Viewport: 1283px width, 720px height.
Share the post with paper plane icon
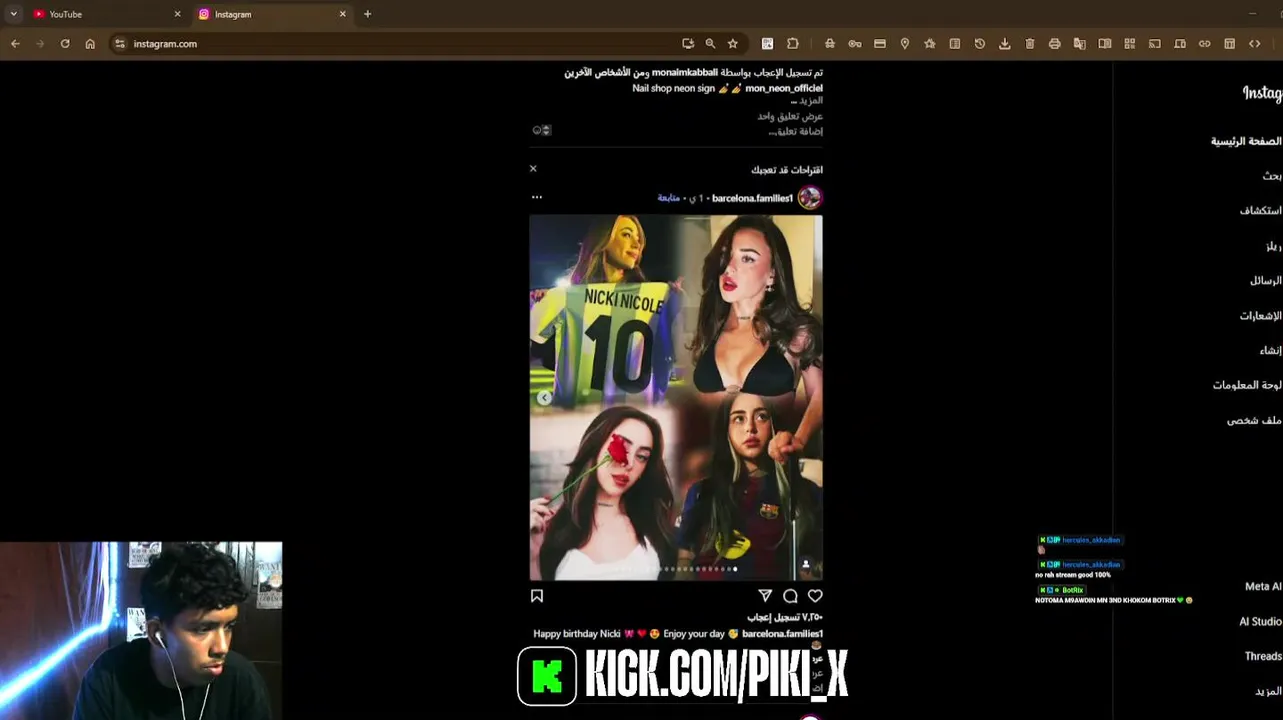point(765,596)
